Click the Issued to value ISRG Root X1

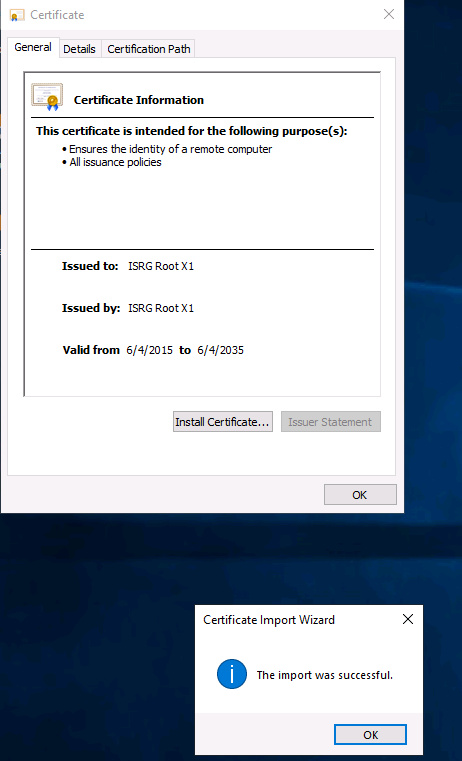(161, 266)
